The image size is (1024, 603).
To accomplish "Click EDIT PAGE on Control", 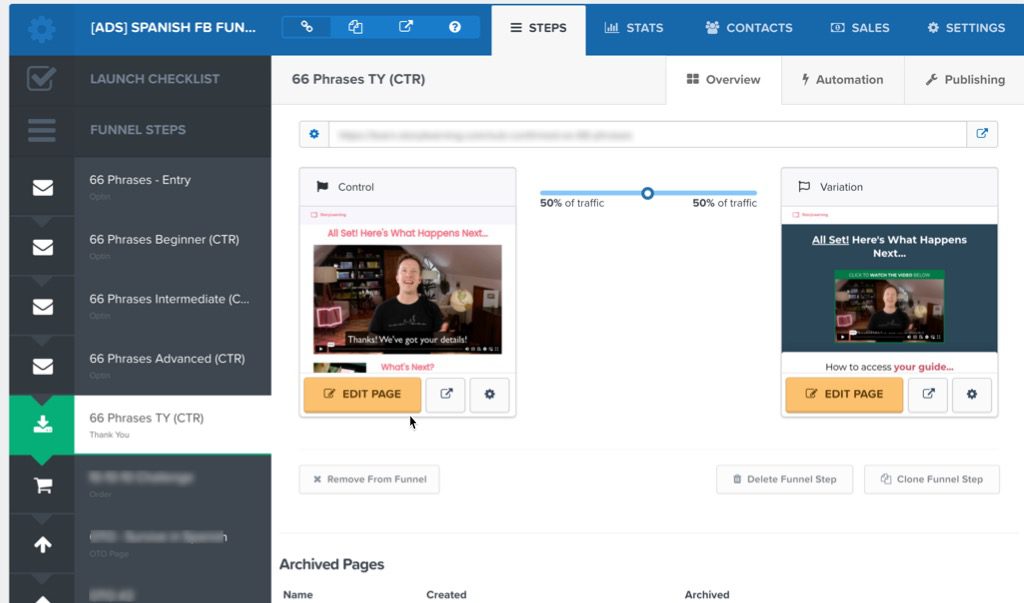I will point(362,394).
